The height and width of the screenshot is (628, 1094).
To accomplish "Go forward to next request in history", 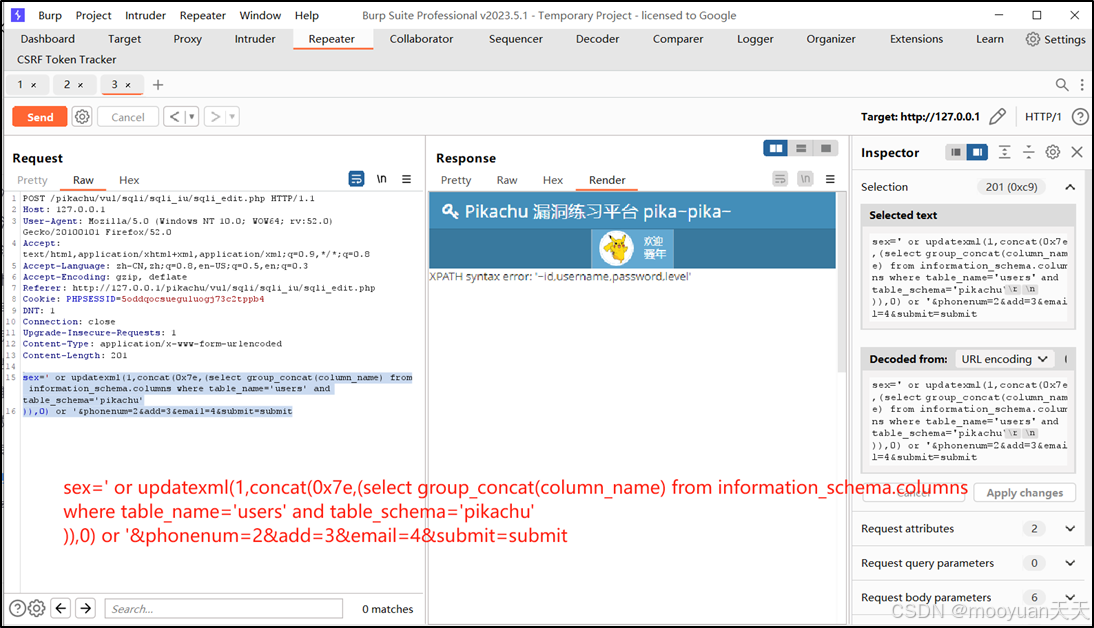I will tap(216, 117).
